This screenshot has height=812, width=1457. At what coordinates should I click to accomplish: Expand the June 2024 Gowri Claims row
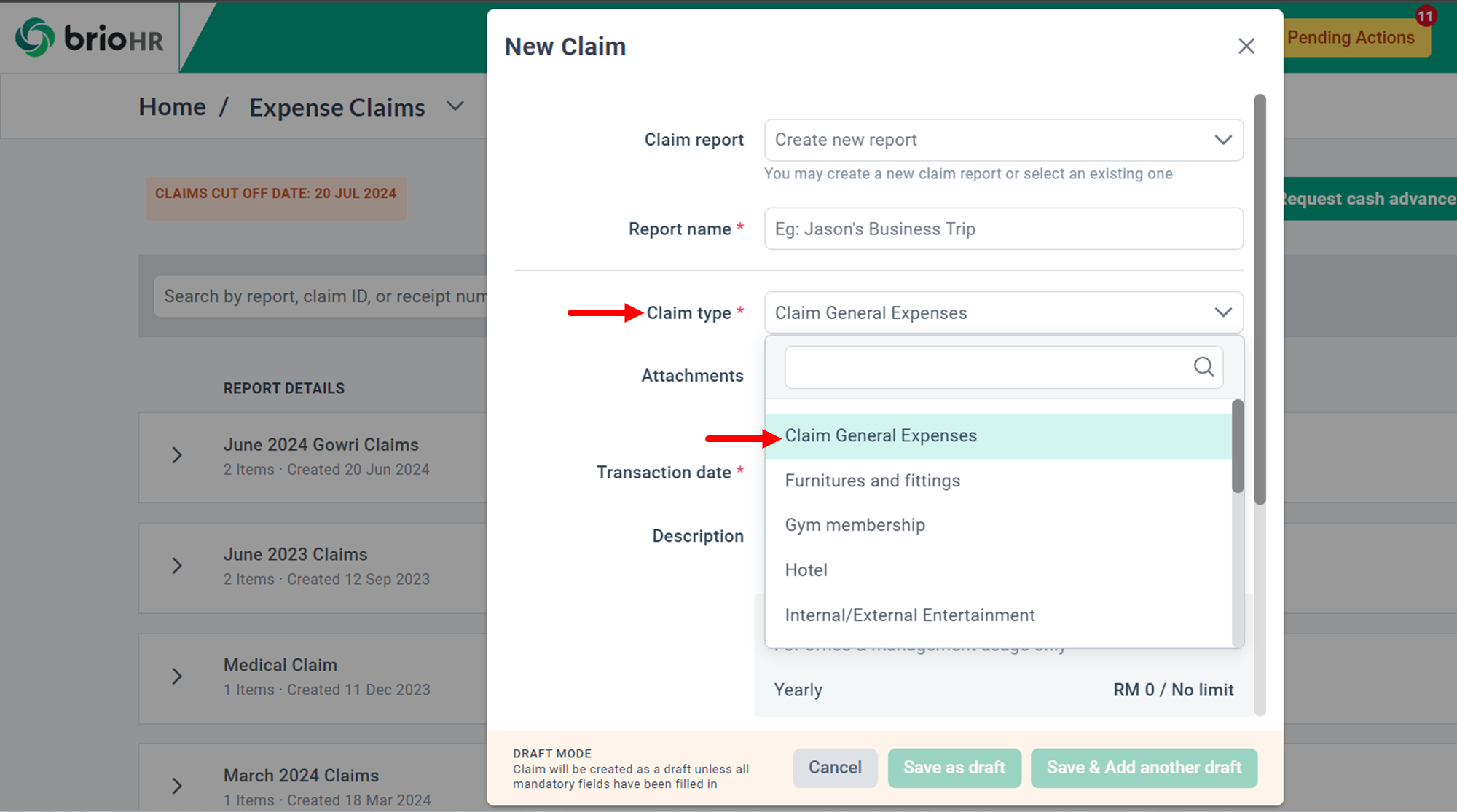(x=177, y=456)
